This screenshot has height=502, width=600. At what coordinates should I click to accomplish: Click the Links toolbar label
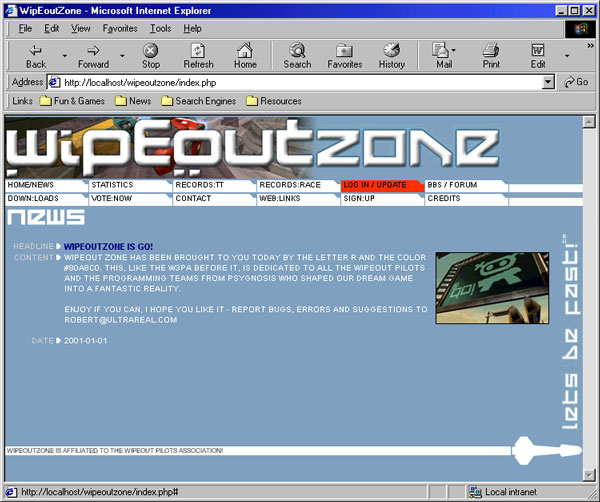pos(22,101)
